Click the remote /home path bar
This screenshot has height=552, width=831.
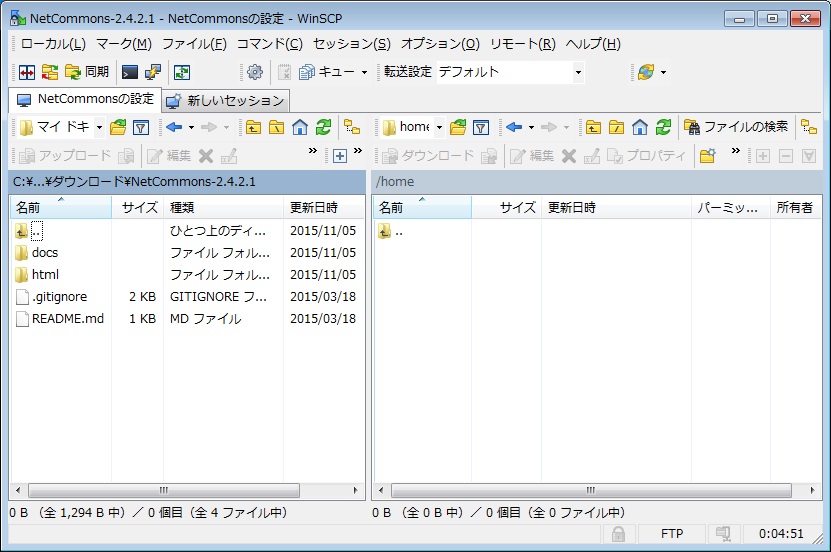[597, 182]
